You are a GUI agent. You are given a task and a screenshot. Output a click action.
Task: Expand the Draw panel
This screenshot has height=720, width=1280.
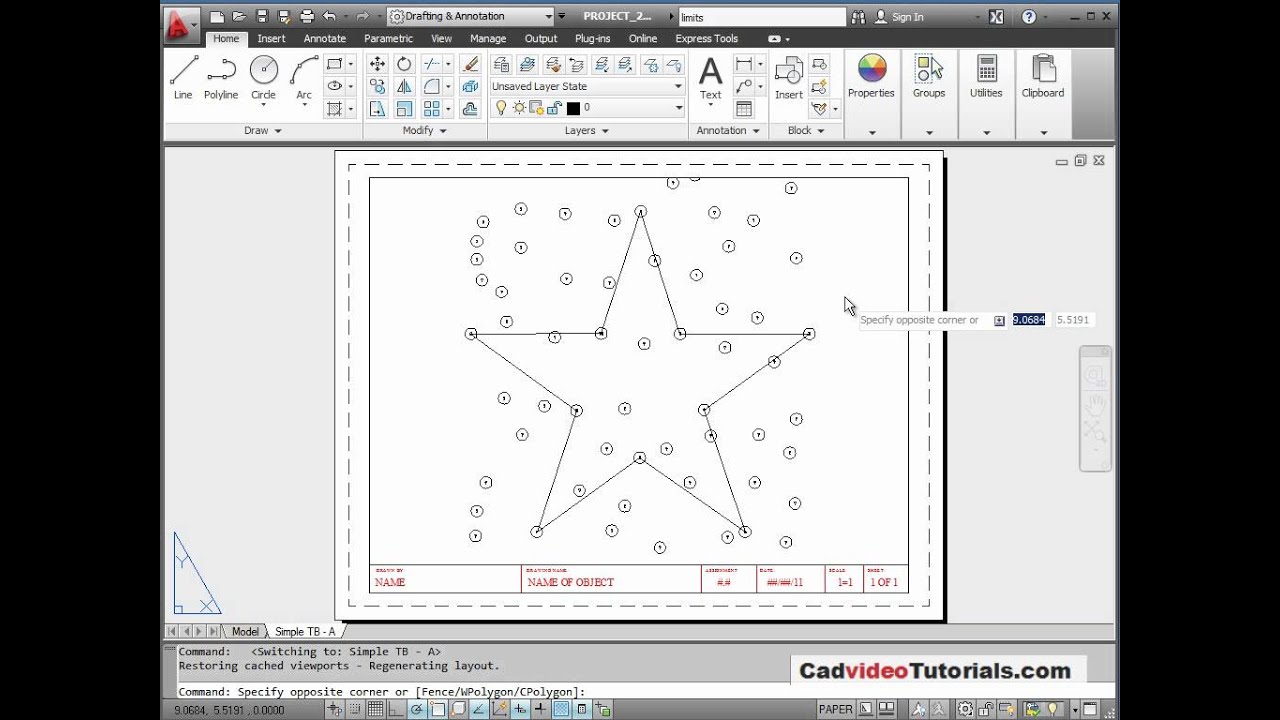point(263,131)
